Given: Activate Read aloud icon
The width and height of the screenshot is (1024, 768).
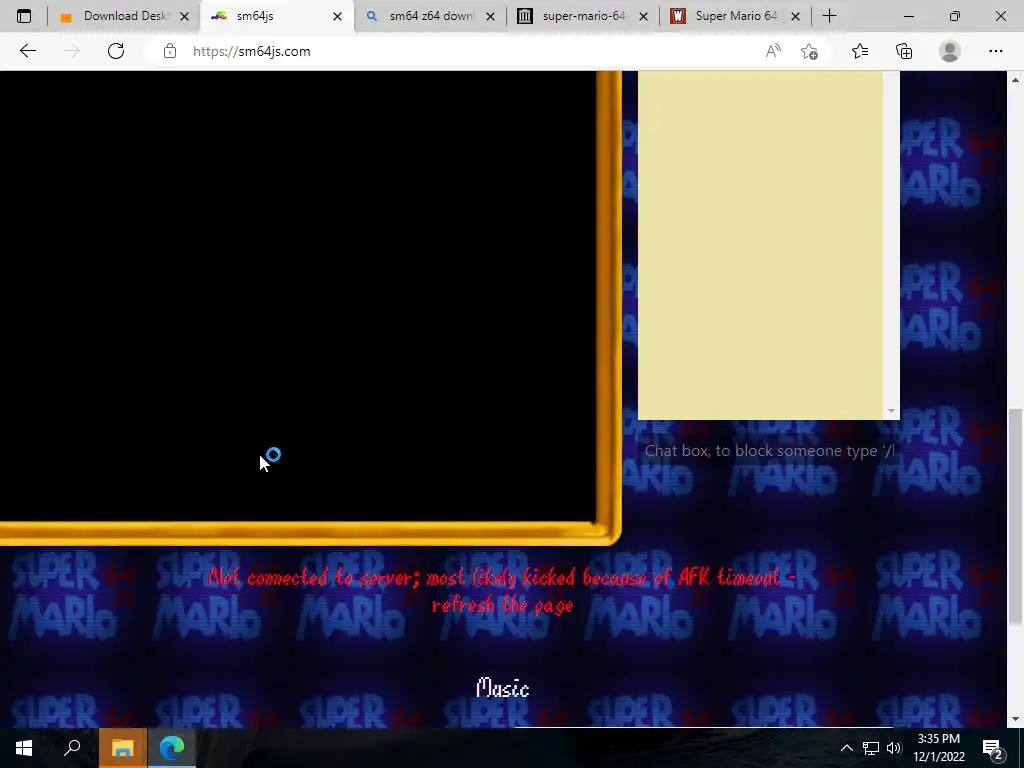Looking at the screenshot, I should click(x=773, y=51).
